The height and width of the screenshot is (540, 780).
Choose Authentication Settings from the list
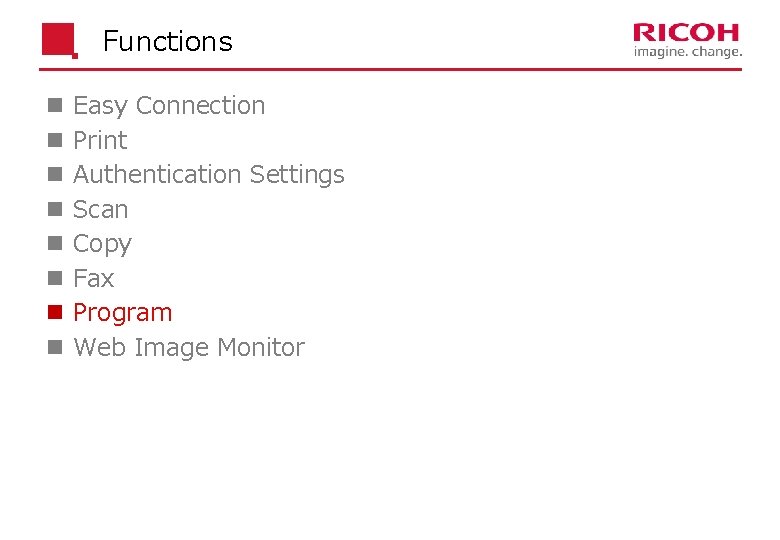coord(208,176)
